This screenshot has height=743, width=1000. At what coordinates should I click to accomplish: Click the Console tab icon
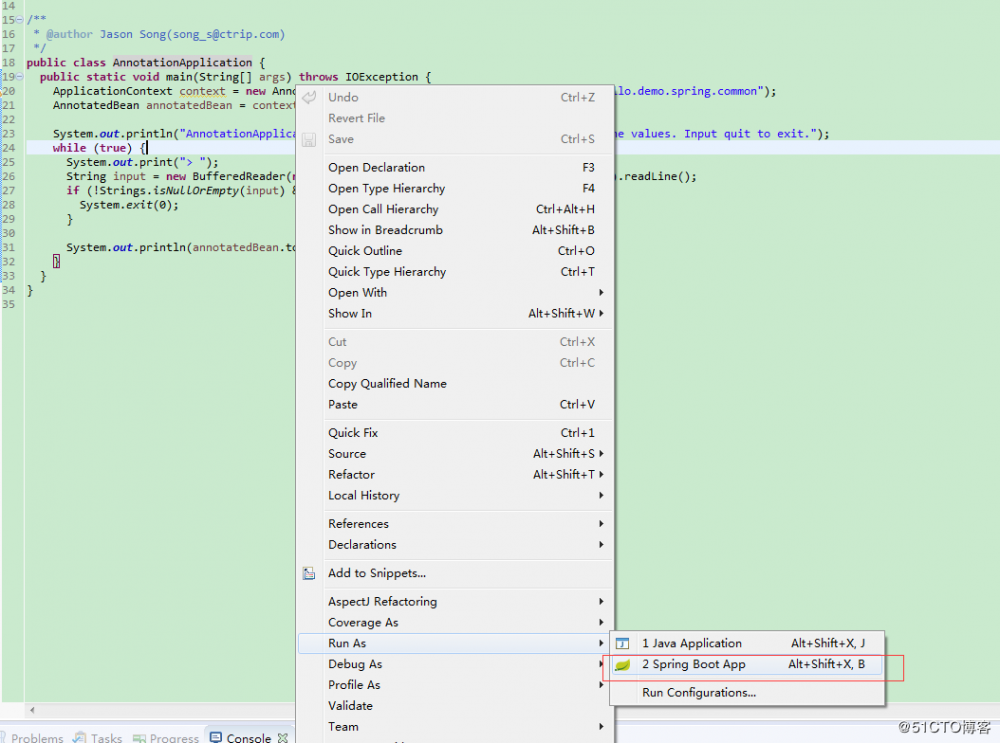pyautogui.click(x=216, y=737)
